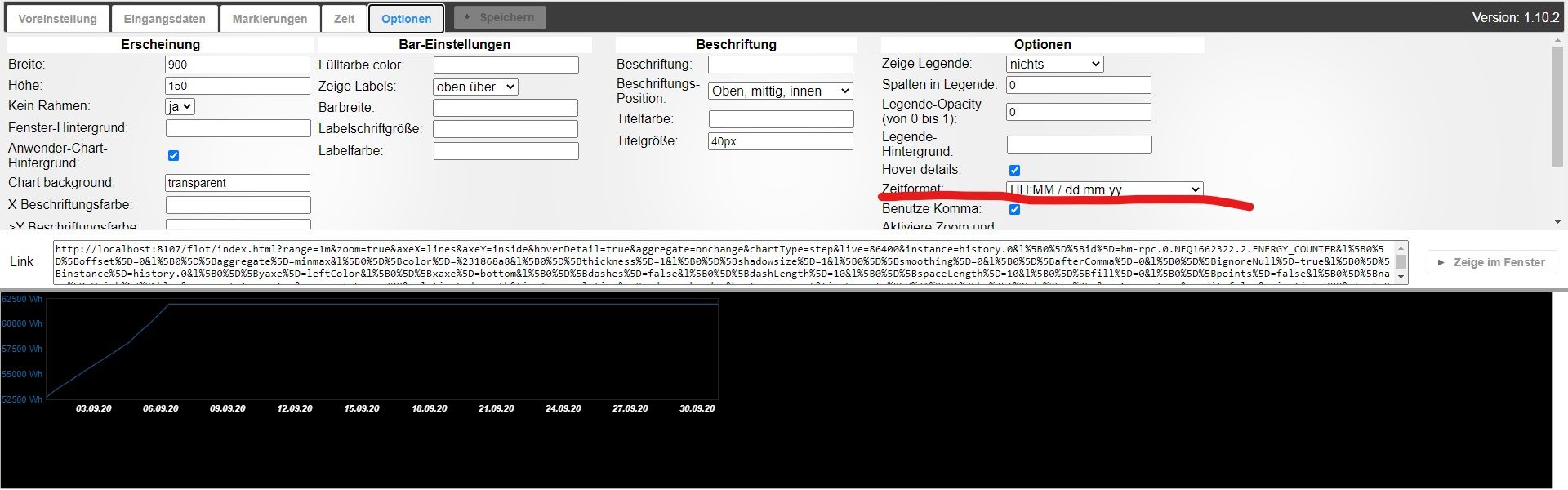Focus the Titelfarbe input field

pyautogui.click(x=781, y=119)
